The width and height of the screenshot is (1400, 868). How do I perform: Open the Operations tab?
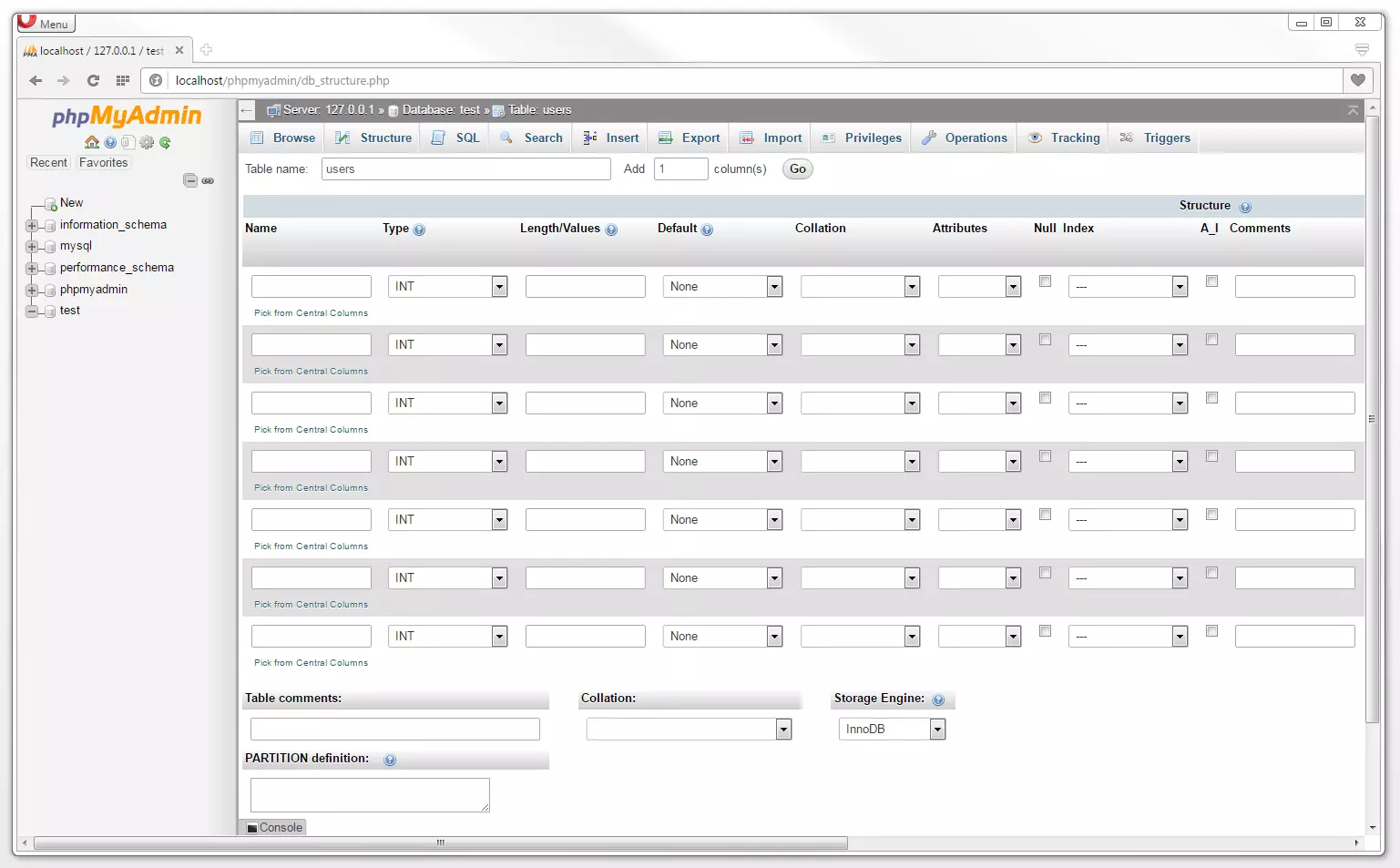pos(965,138)
